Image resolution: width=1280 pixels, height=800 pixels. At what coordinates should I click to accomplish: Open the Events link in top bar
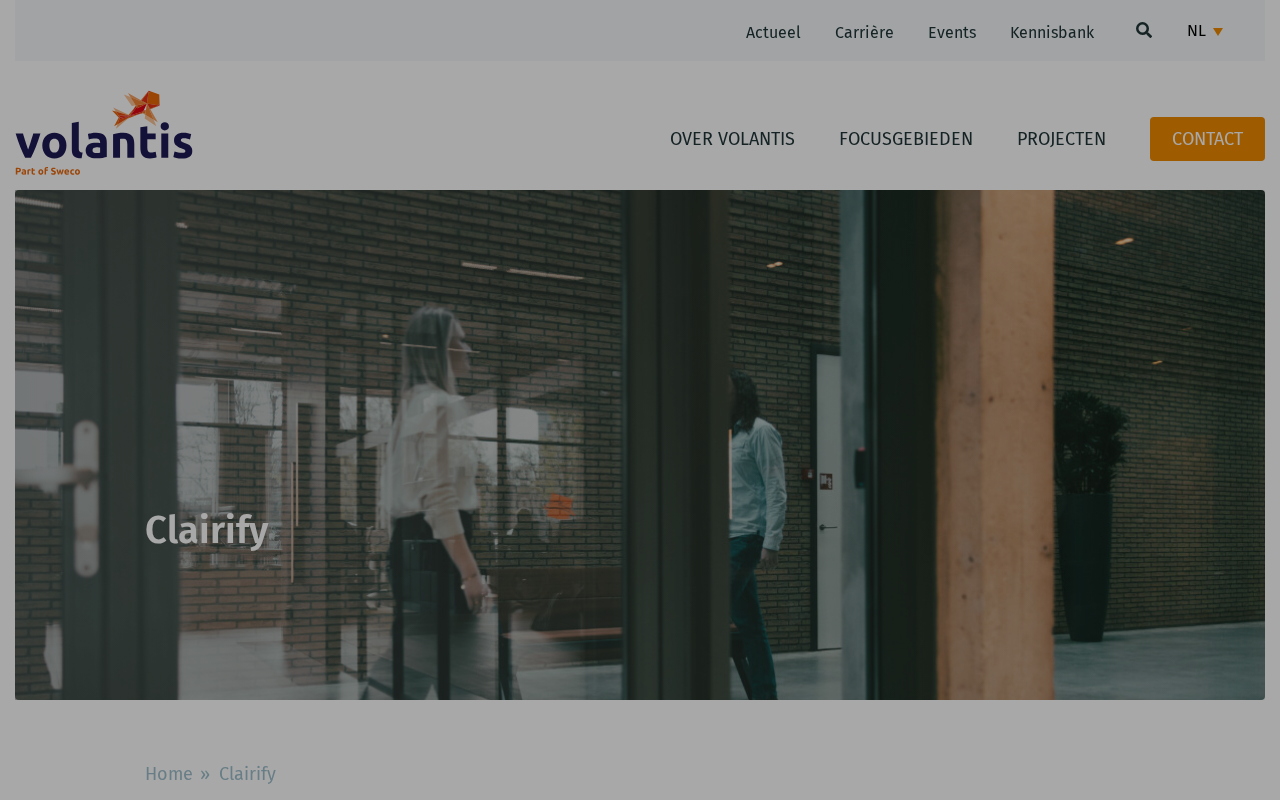click(952, 33)
